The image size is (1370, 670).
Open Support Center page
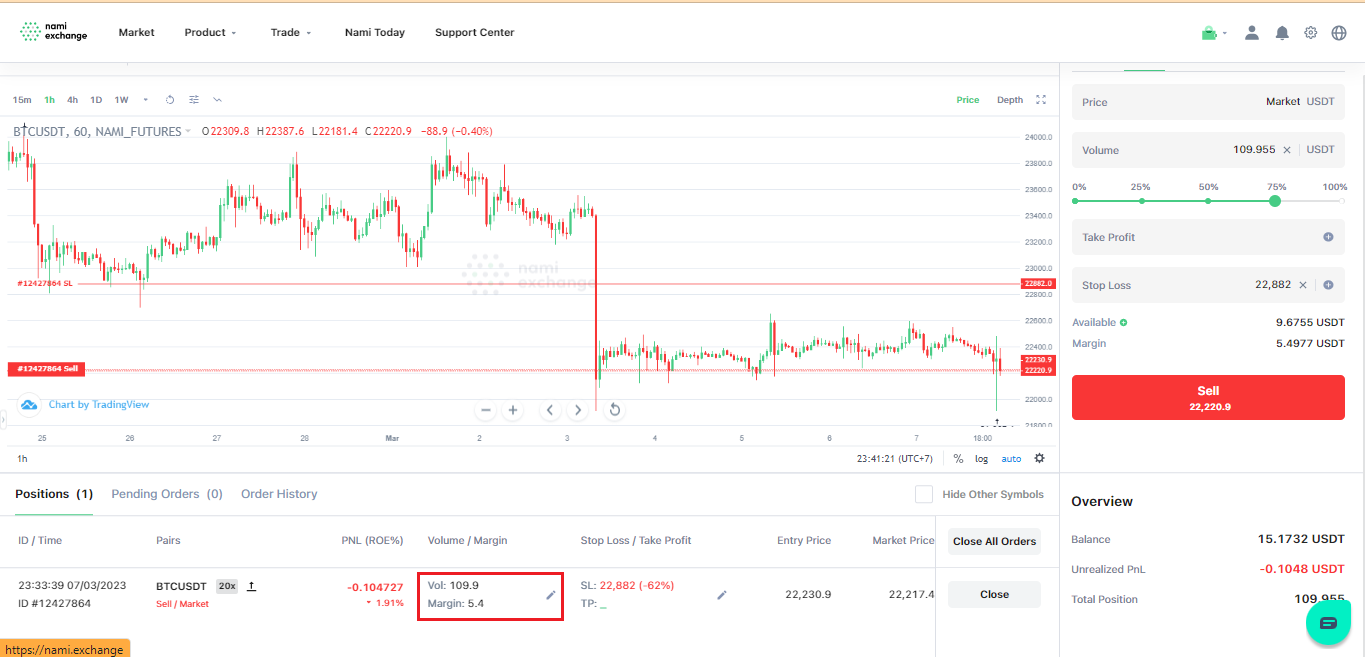[475, 33]
